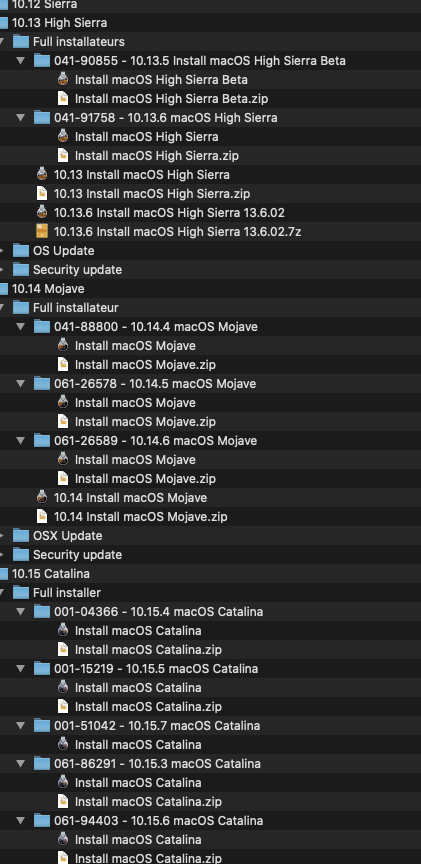Click the 10.14 Install macOS Mojave.zip icon

pos(42,516)
